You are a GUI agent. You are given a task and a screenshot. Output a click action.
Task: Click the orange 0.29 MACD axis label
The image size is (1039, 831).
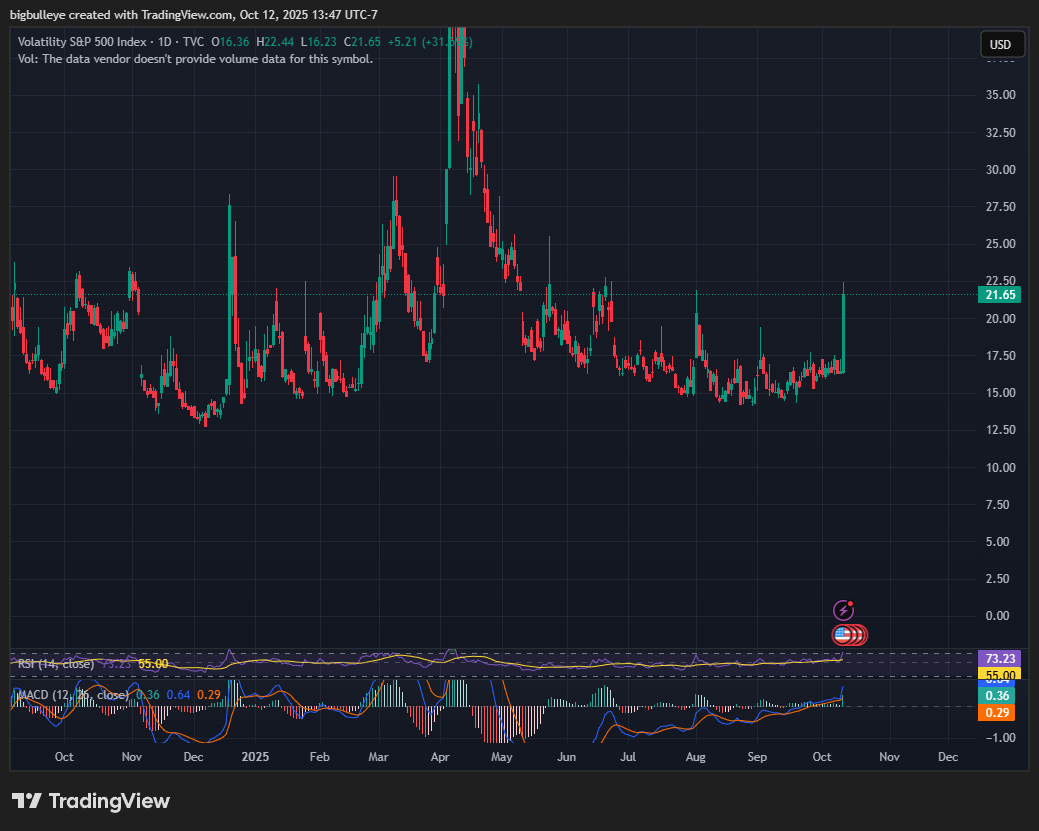997,713
